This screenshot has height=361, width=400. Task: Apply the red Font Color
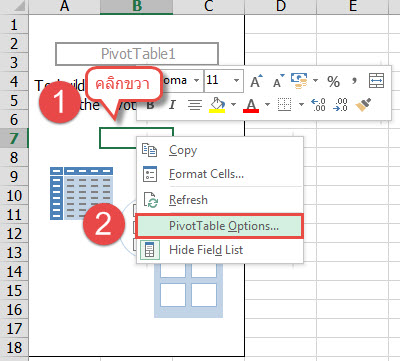pyautogui.click(x=251, y=106)
